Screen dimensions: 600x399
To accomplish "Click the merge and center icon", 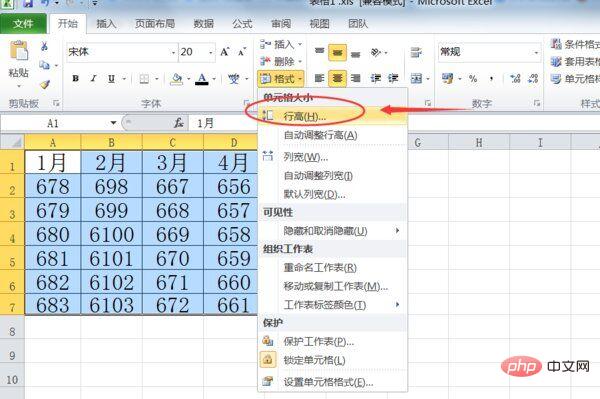I will pos(416,79).
